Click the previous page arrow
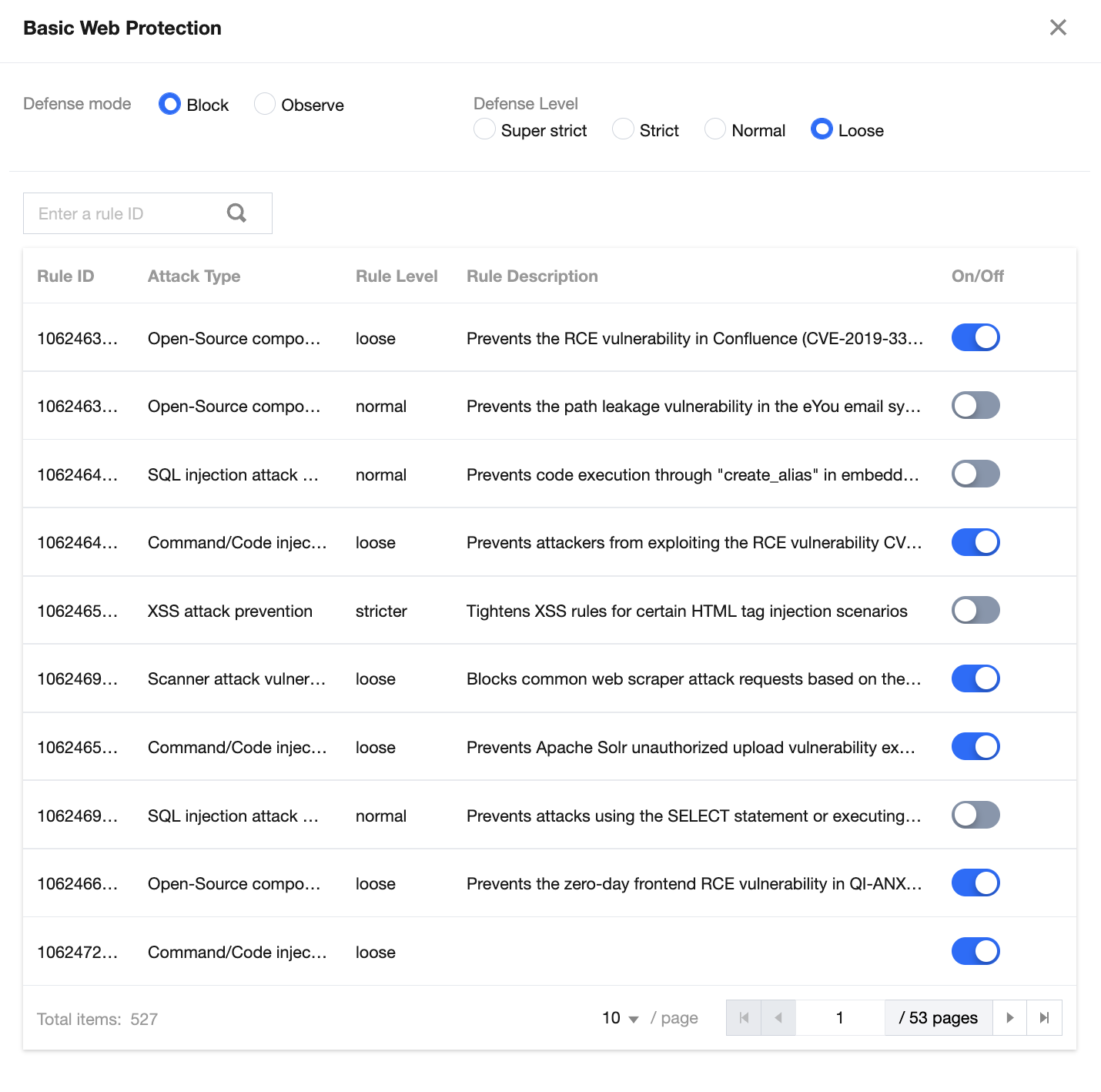 778,1018
